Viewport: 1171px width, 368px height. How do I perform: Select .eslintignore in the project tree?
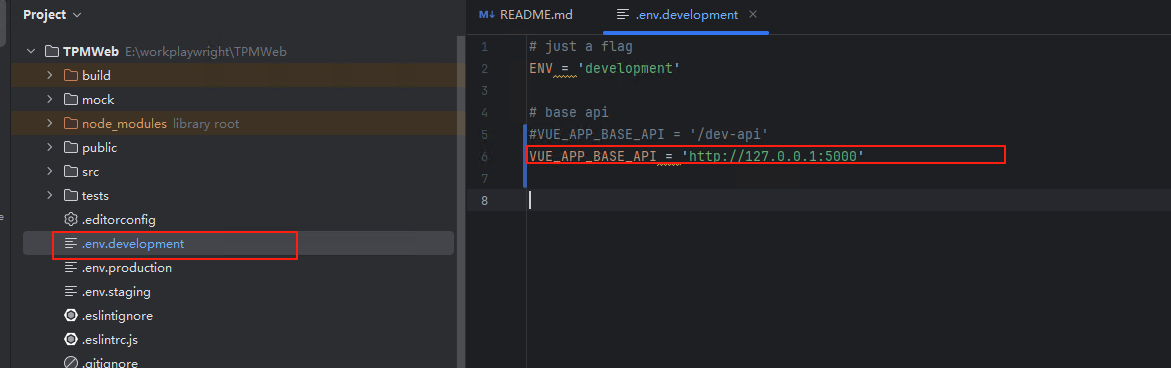pyautogui.click(x=117, y=316)
